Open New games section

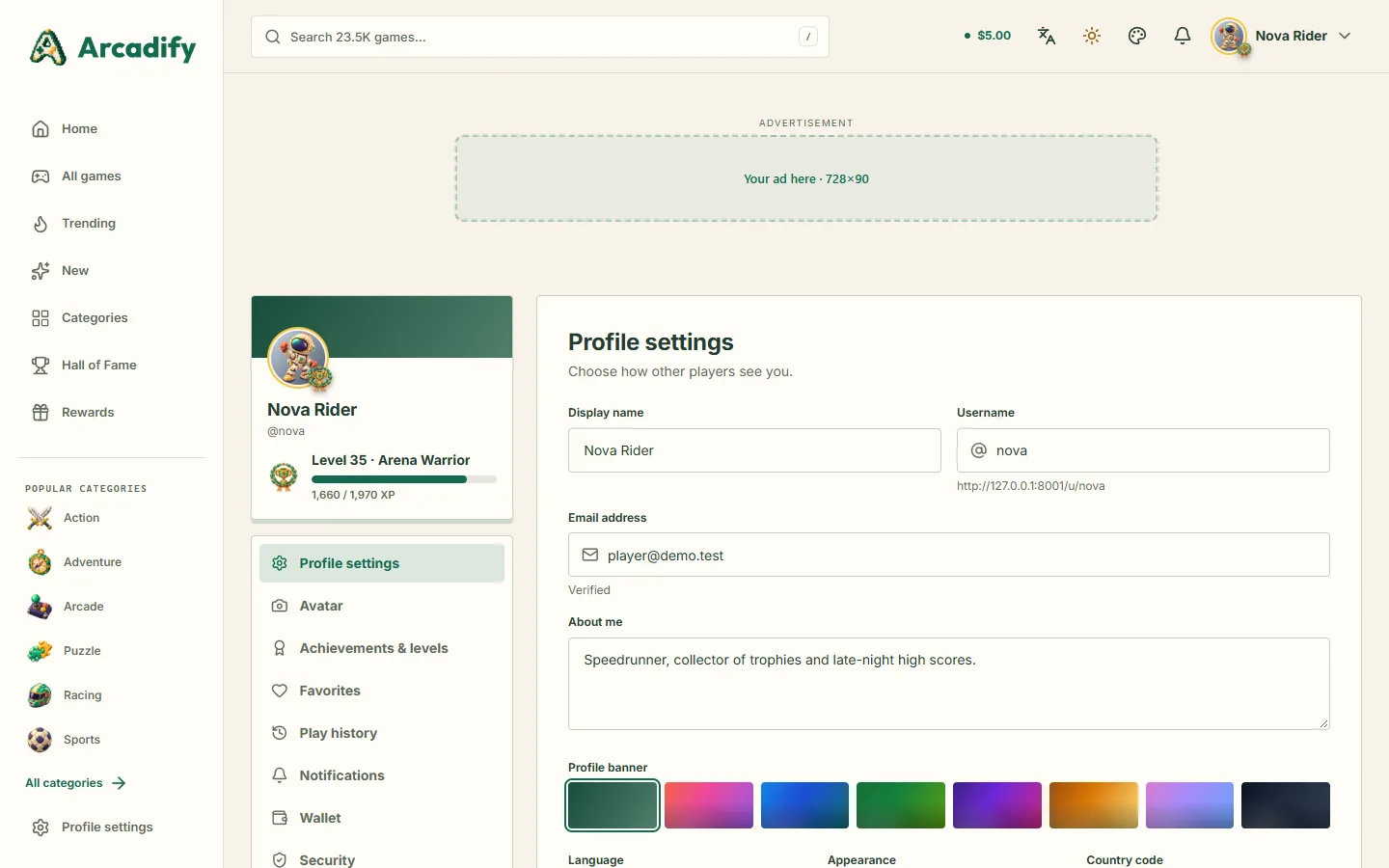pos(112,271)
